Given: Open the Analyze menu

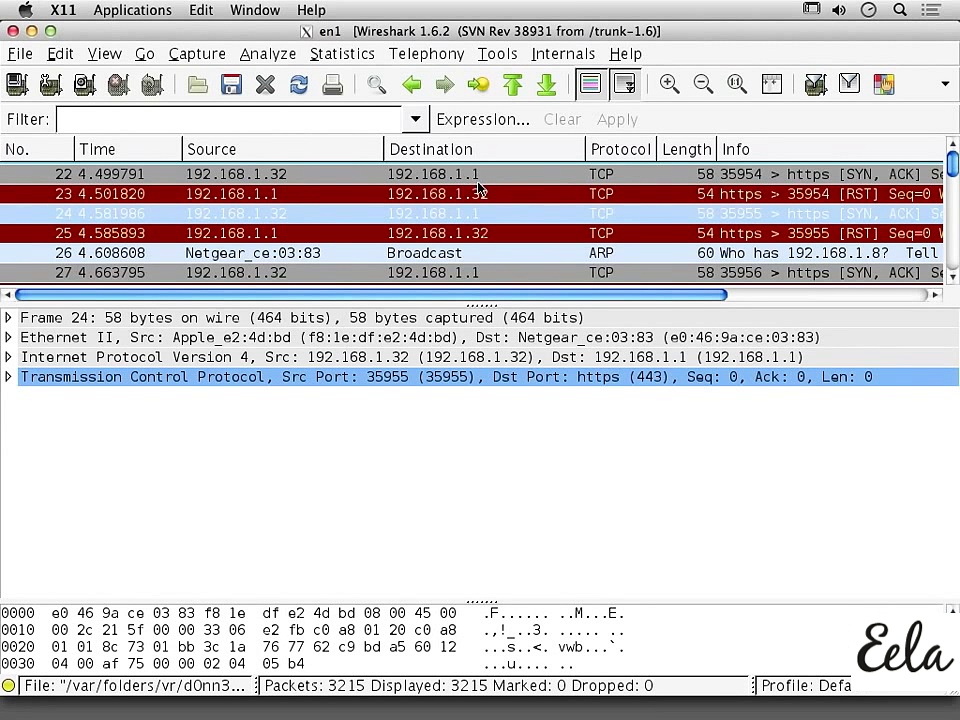Looking at the screenshot, I should (268, 54).
